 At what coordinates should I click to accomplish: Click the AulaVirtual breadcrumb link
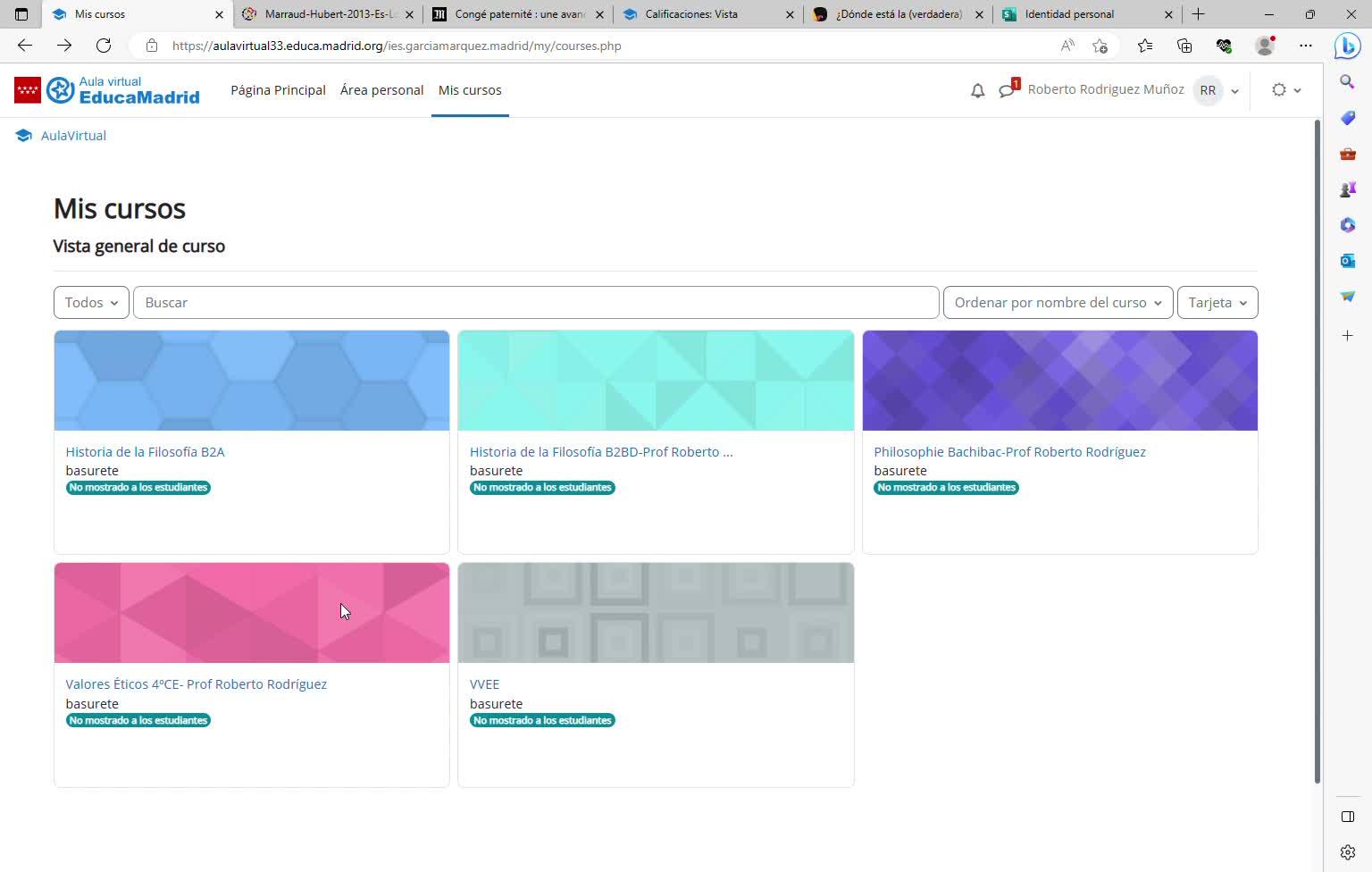73,136
